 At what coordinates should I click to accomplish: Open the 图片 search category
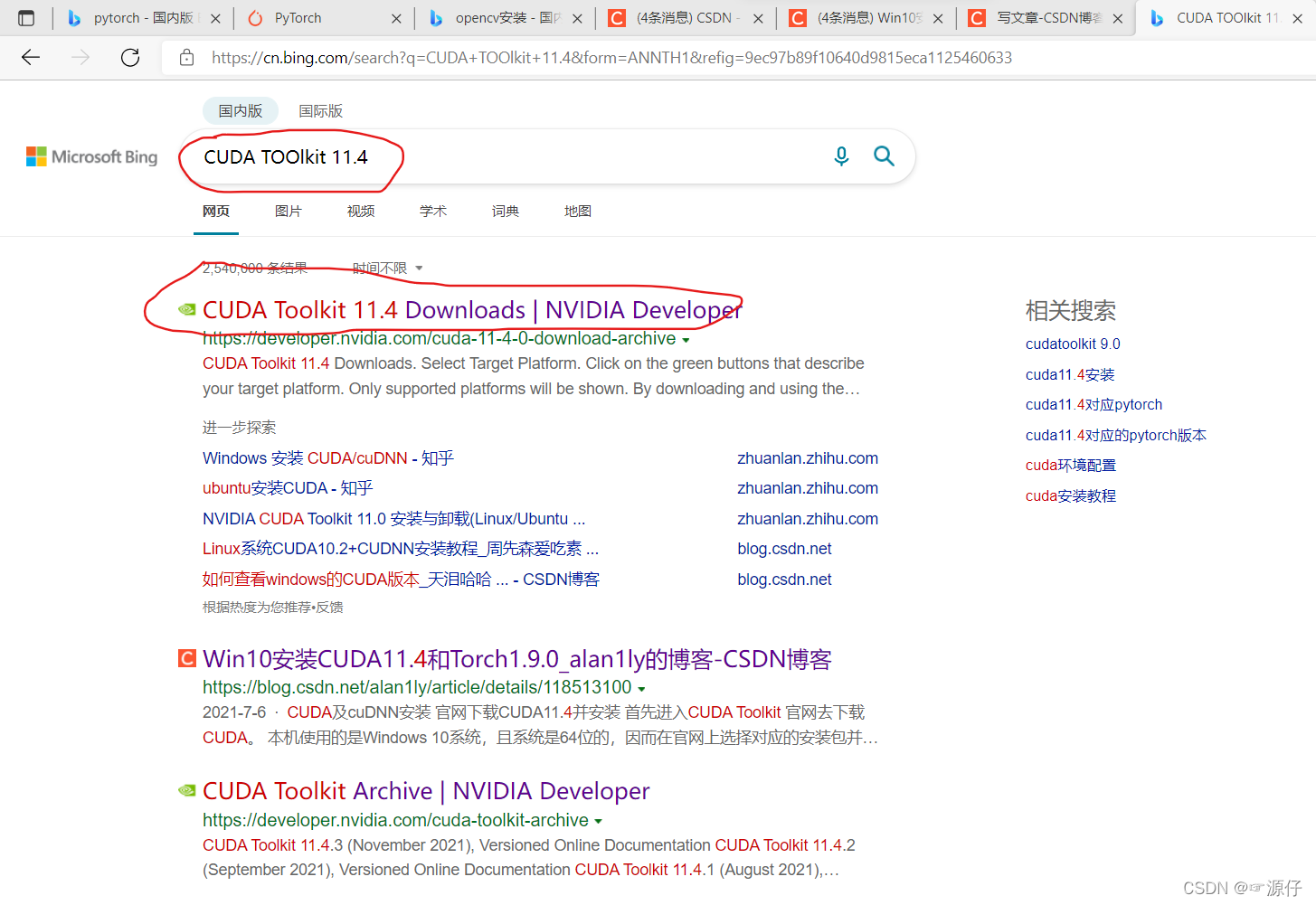[289, 211]
